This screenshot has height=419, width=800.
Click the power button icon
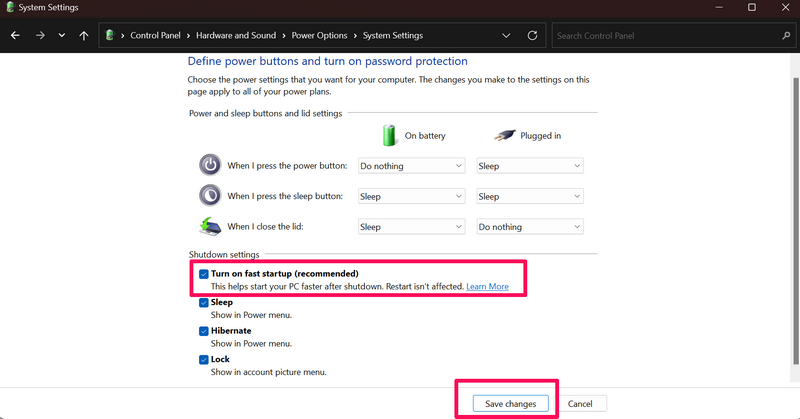click(x=210, y=165)
